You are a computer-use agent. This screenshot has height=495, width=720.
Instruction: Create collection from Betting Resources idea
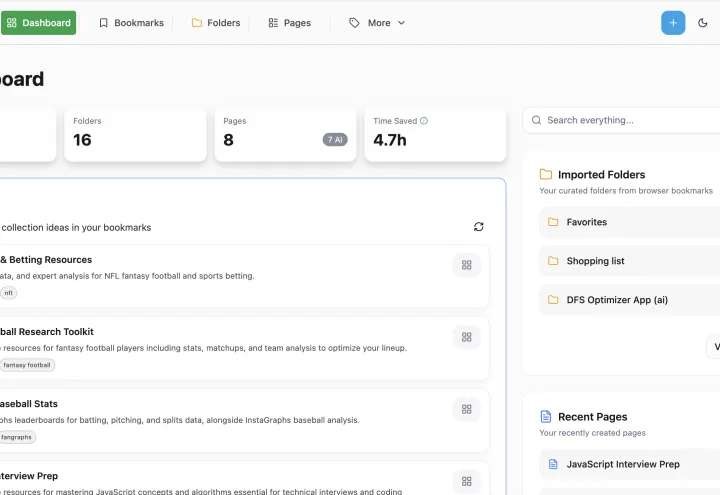point(467,265)
